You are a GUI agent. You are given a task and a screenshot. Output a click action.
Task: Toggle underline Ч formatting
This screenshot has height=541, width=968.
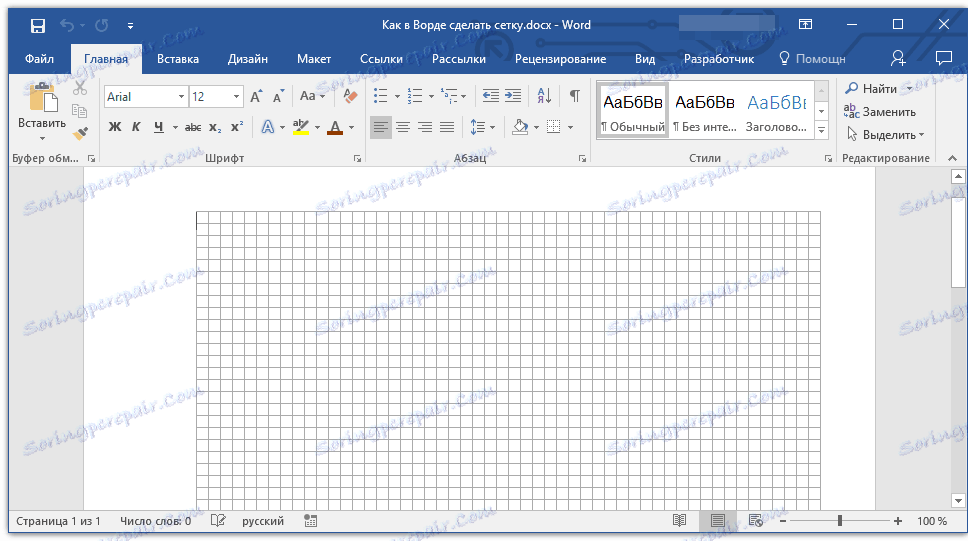[x=159, y=127]
